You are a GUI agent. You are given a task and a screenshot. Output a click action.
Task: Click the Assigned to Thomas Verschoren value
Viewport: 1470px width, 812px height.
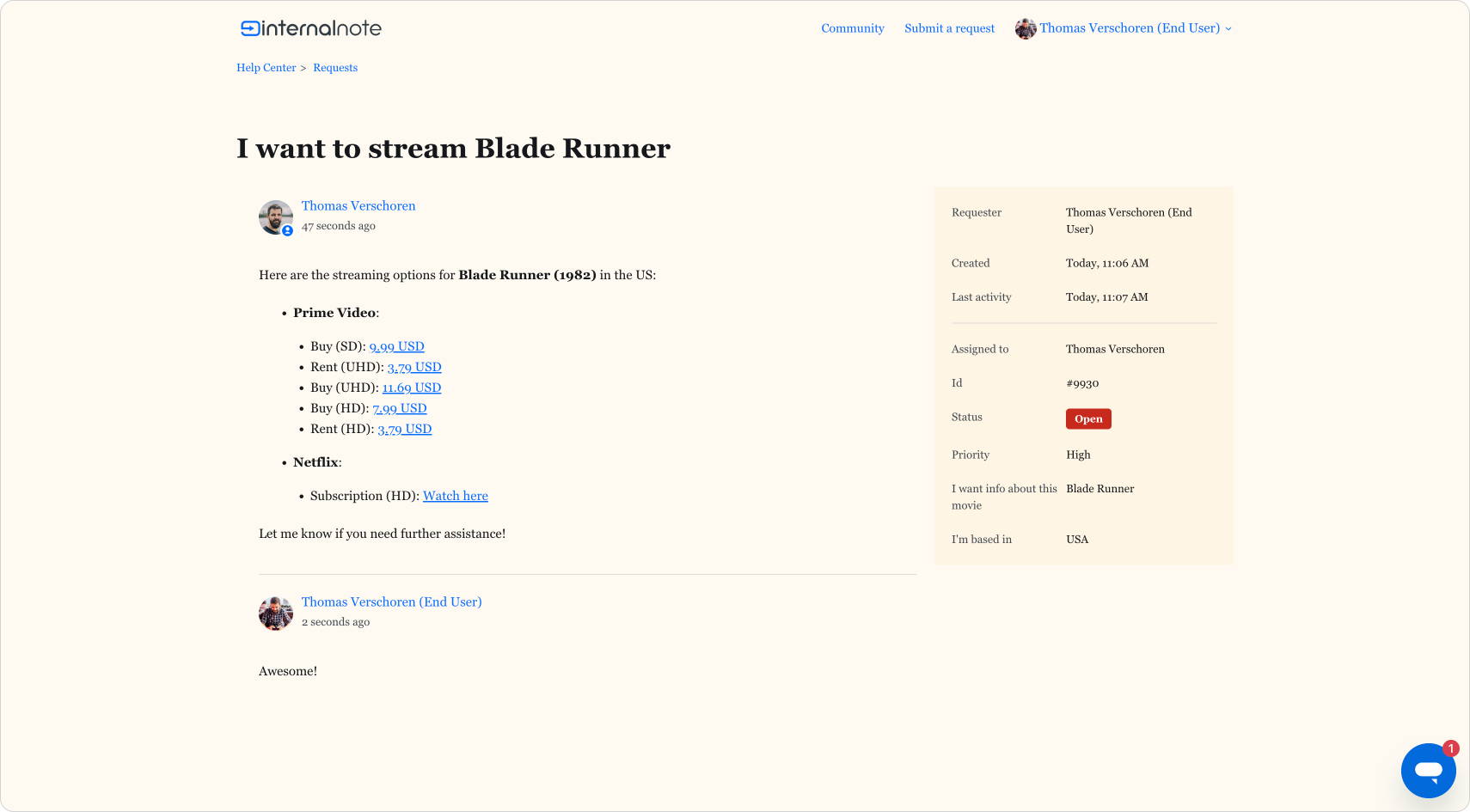pyautogui.click(x=1116, y=349)
